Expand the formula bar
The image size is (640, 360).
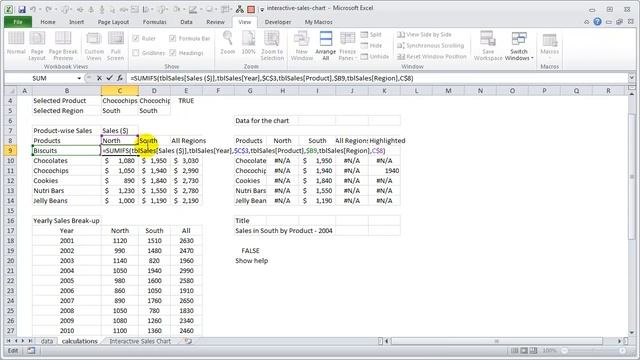pyautogui.click(x=631, y=78)
